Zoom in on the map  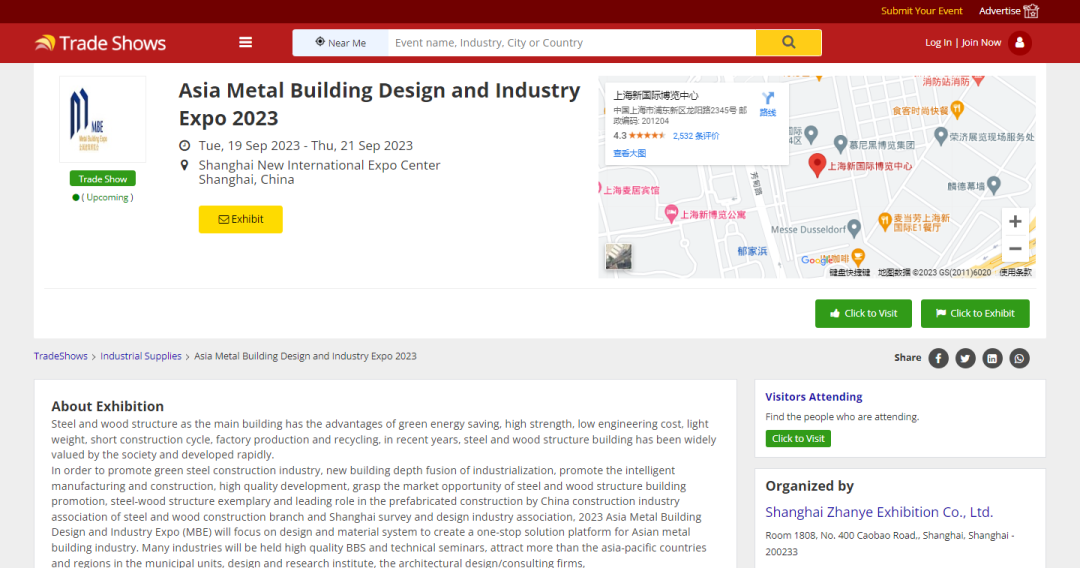[x=1015, y=222]
